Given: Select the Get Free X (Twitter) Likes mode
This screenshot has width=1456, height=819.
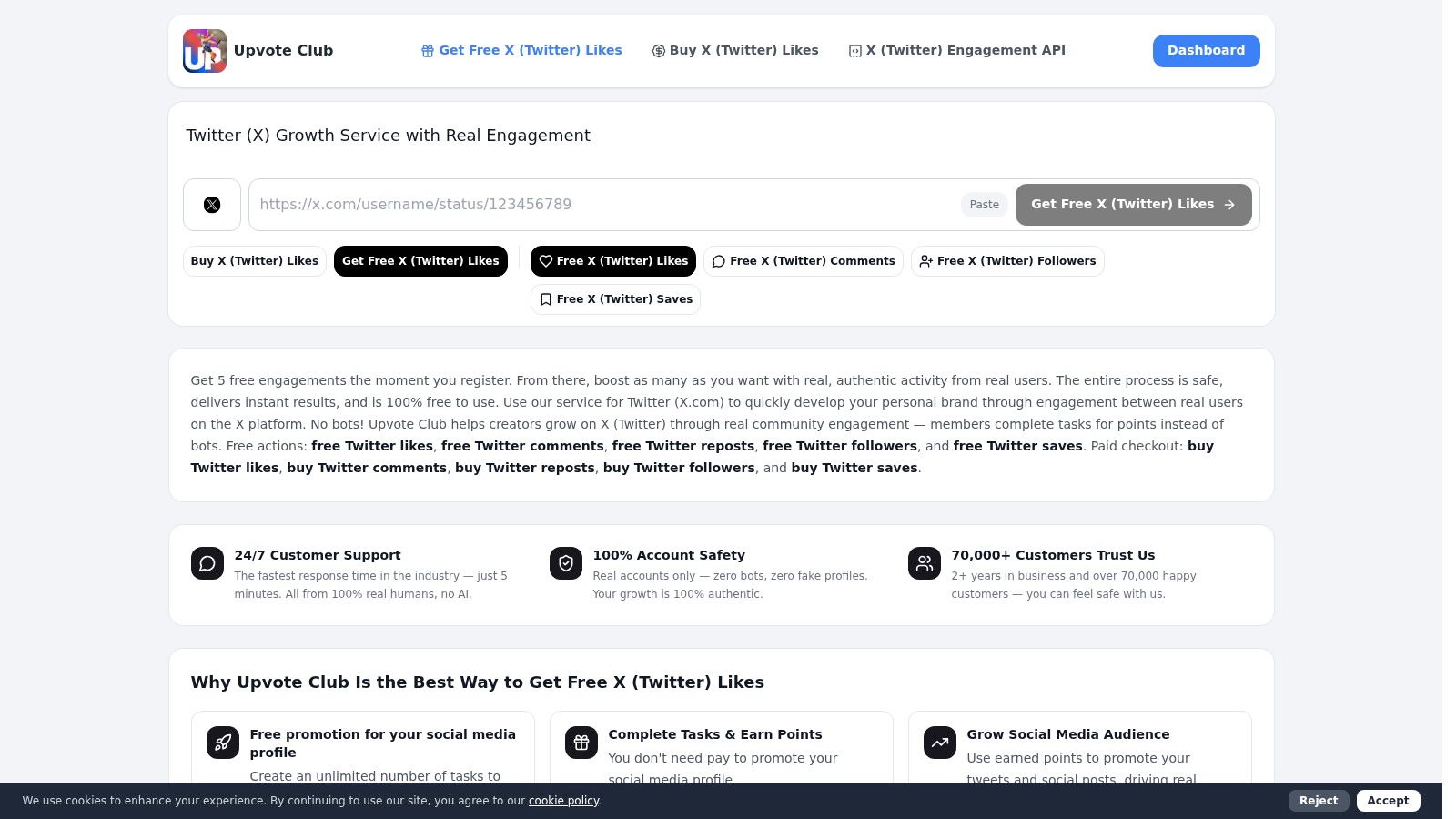Looking at the screenshot, I should (x=420, y=261).
